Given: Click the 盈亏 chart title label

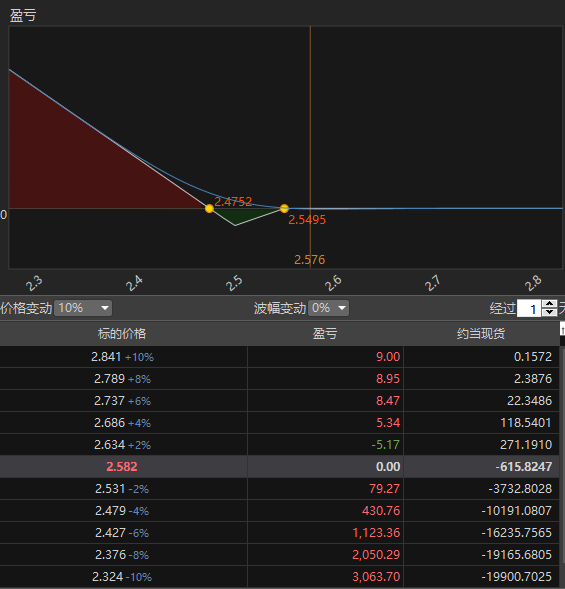Looking at the screenshot, I should tap(23, 16).
